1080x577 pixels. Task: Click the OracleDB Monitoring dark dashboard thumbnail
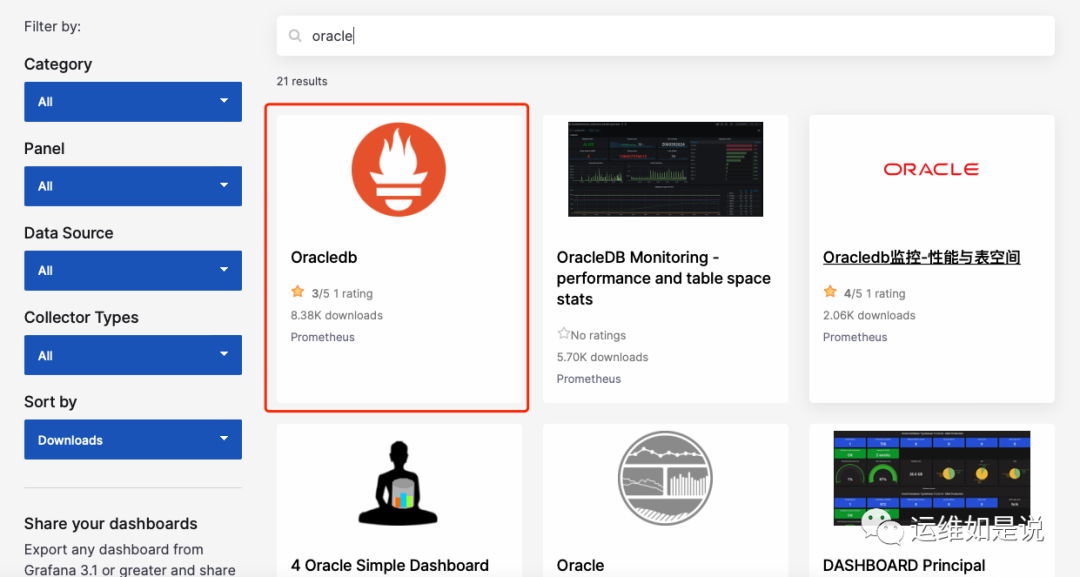click(665, 169)
